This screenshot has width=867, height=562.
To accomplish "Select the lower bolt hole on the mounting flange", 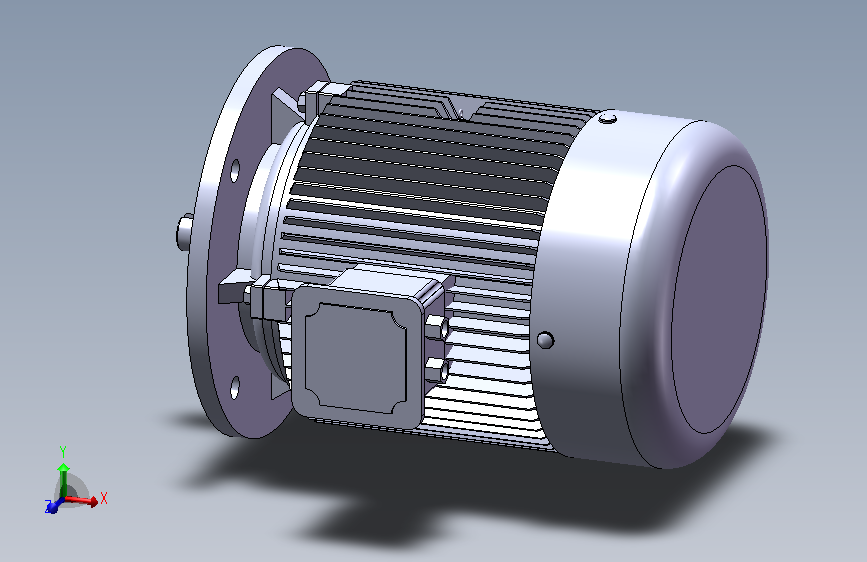I will coord(235,387).
